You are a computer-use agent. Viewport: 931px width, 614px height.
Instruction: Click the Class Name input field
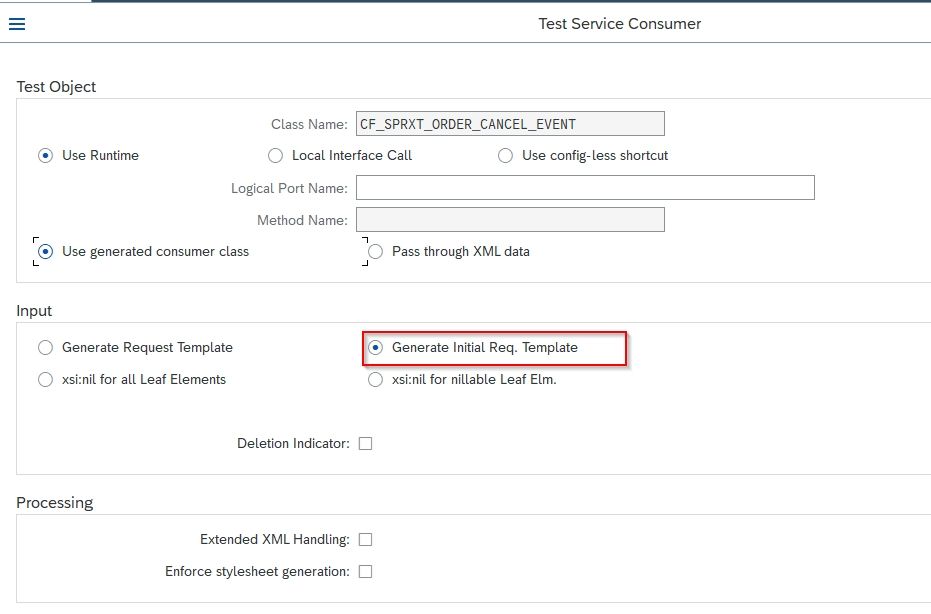click(510, 124)
